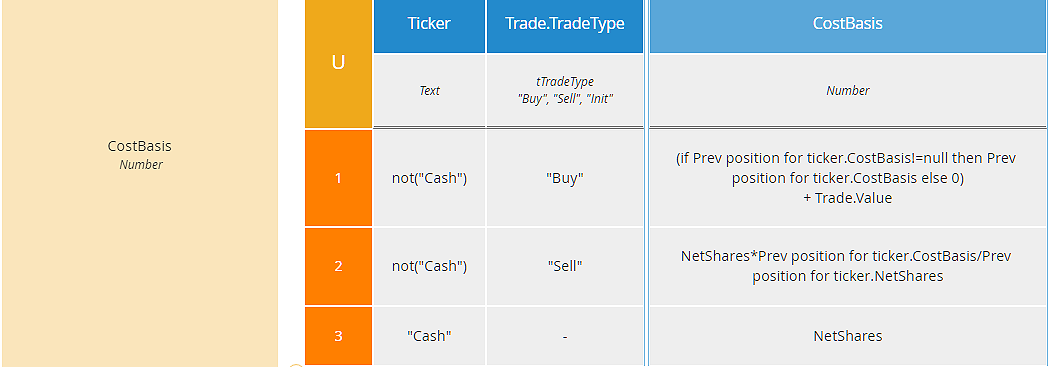Select the Ticker column header
The image size is (1049, 367).
pyautogui.click(x=429, y=26)
